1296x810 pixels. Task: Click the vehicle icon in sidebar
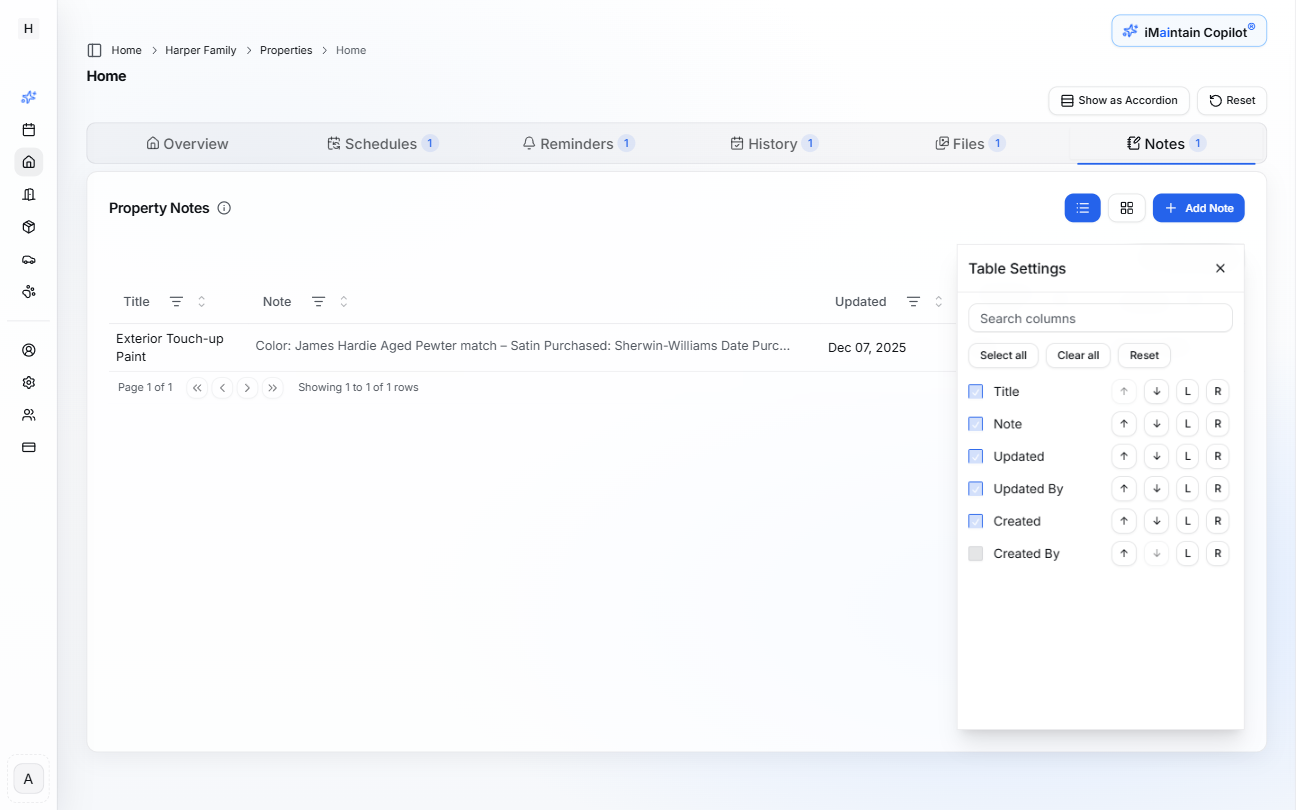click(29, 259)
